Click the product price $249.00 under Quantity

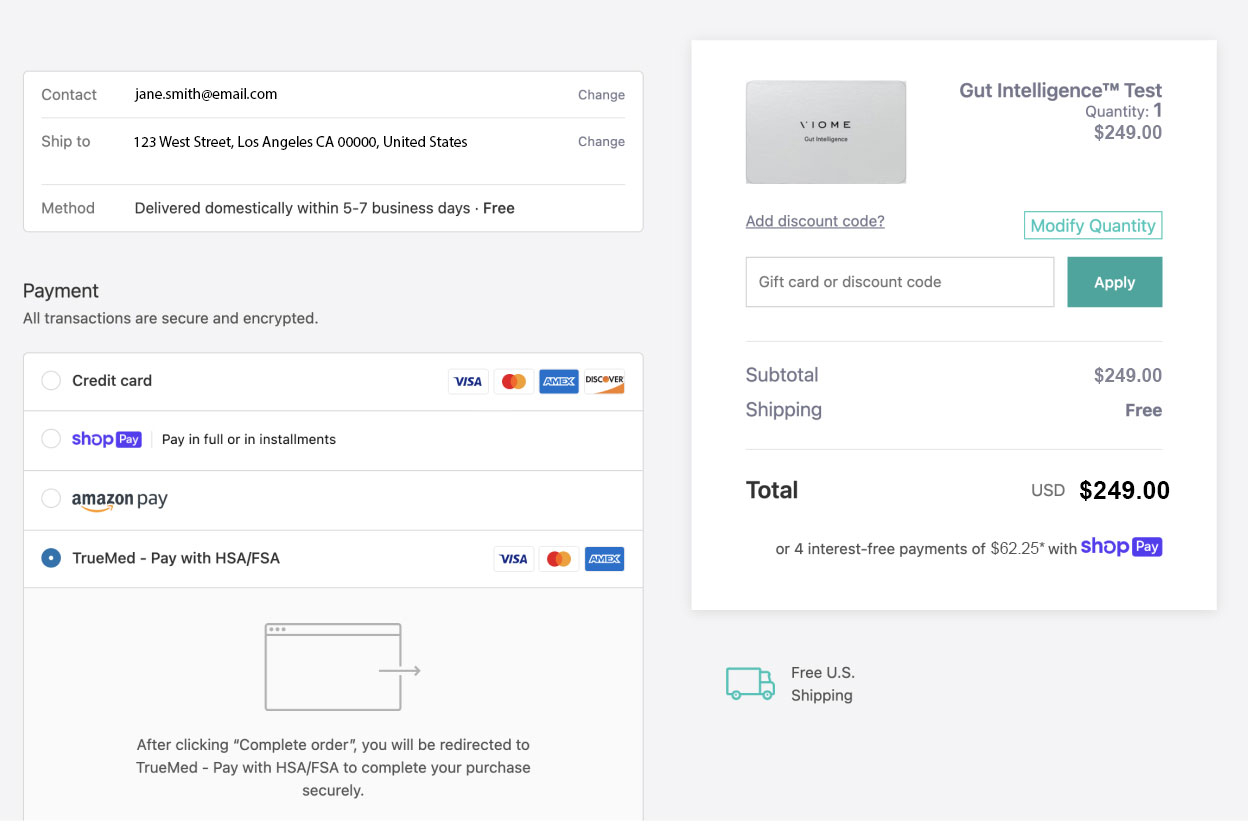[x=1128, y=133]
